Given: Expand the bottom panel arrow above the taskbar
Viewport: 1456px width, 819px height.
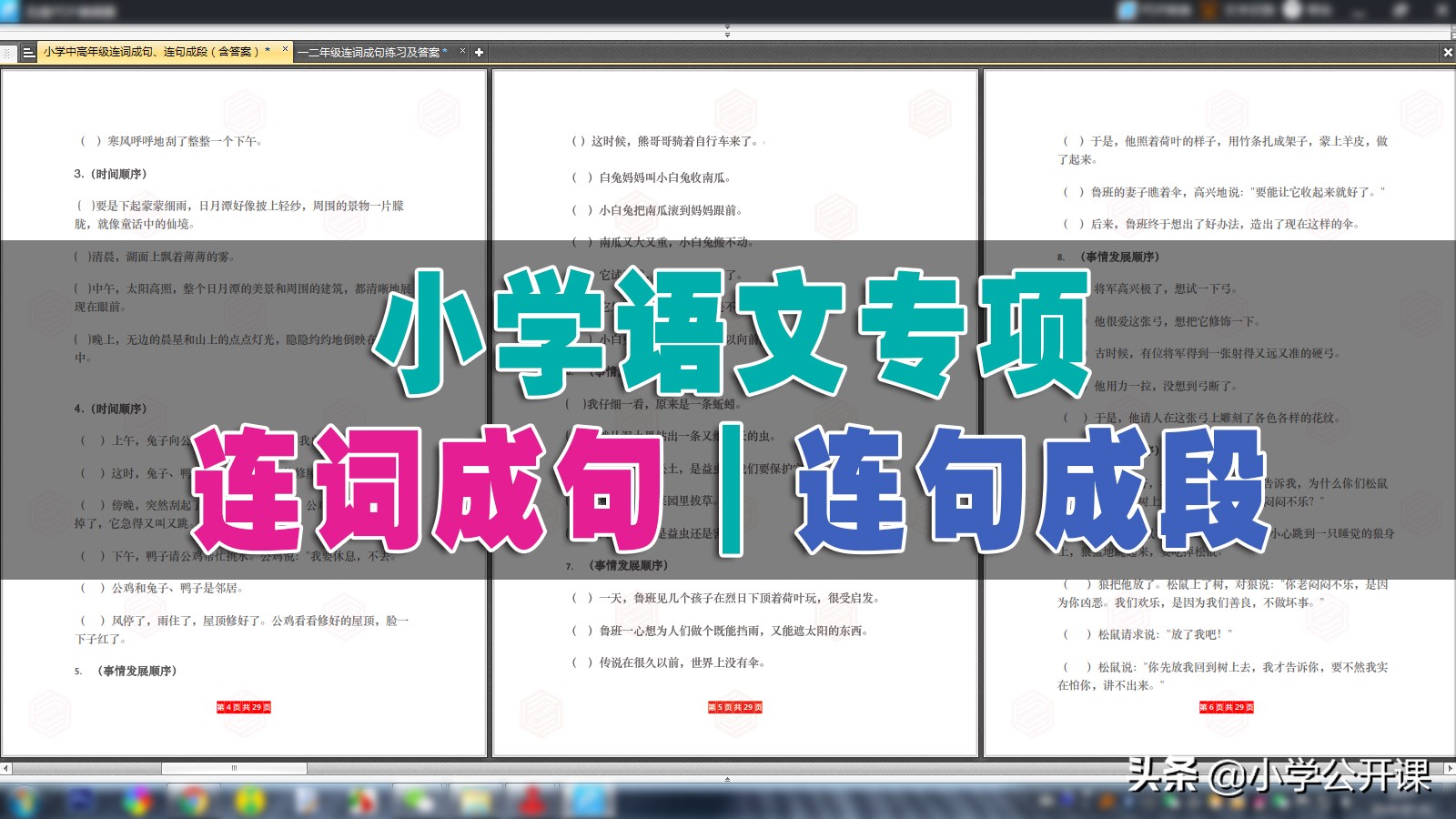Looking at the screenshot, I should coord(727,779).
